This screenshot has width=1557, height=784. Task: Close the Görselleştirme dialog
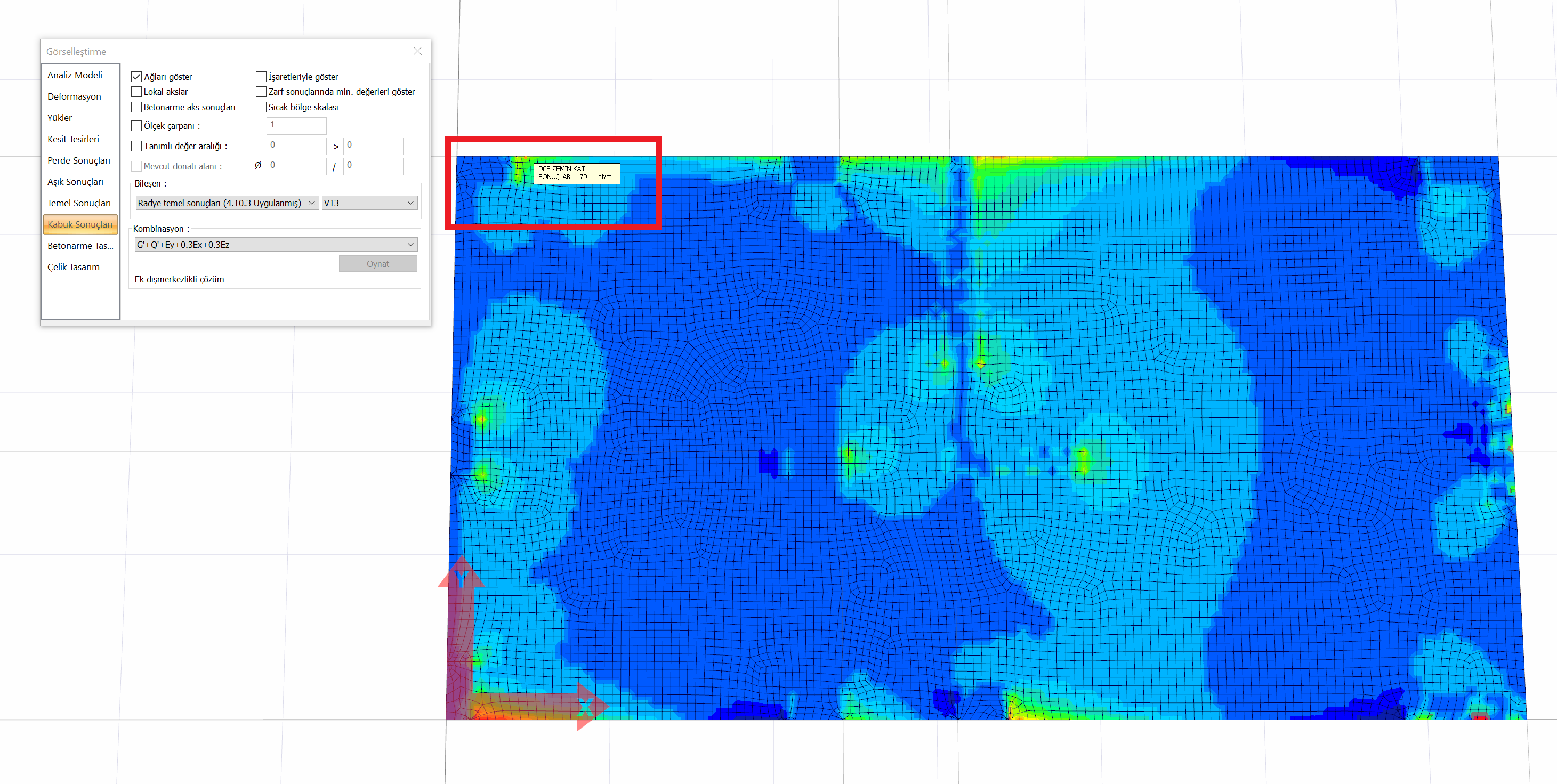tap(417, 51)
